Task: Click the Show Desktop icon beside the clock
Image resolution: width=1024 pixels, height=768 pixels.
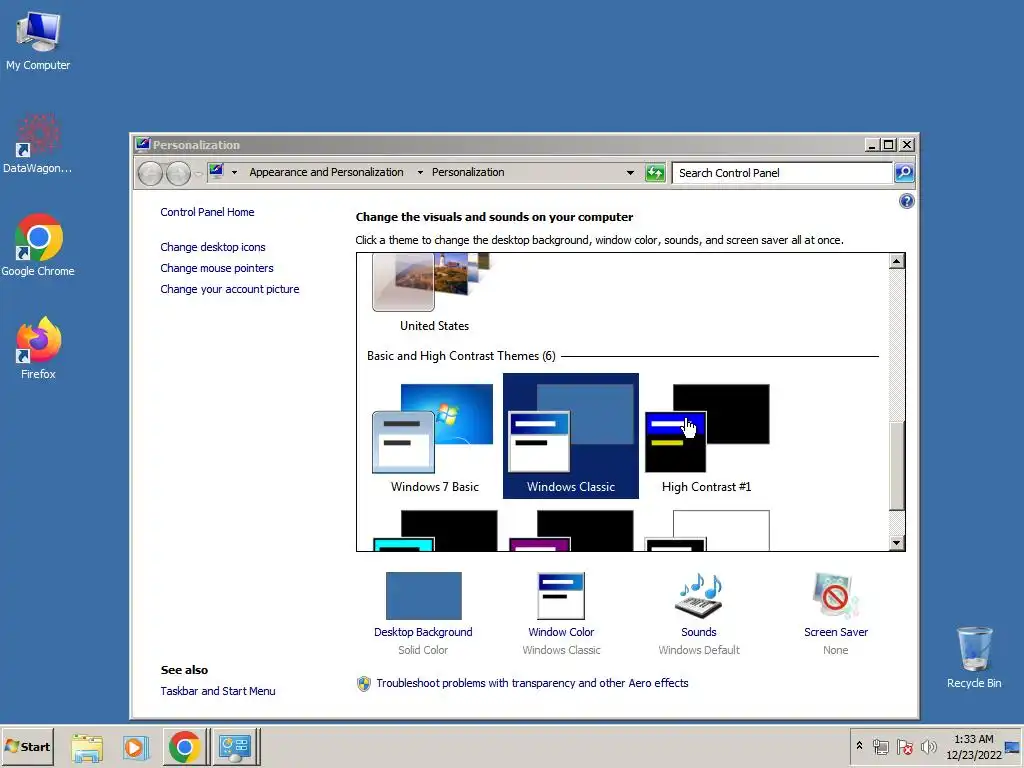Action: 1014,746
